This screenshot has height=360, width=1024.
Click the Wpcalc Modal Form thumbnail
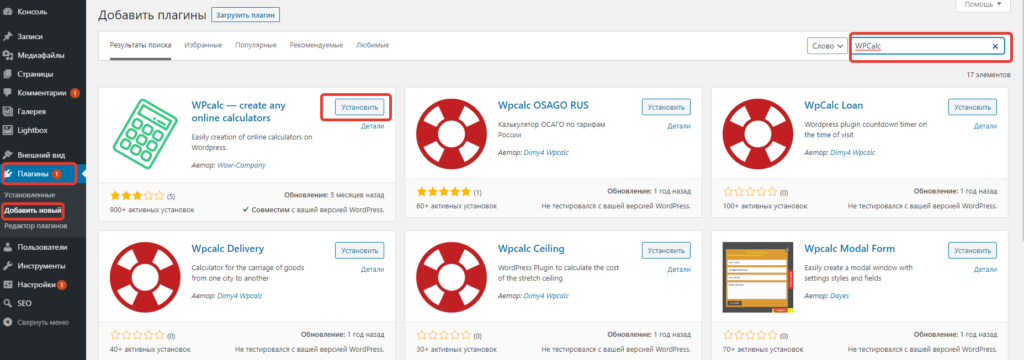coord(758,278)
